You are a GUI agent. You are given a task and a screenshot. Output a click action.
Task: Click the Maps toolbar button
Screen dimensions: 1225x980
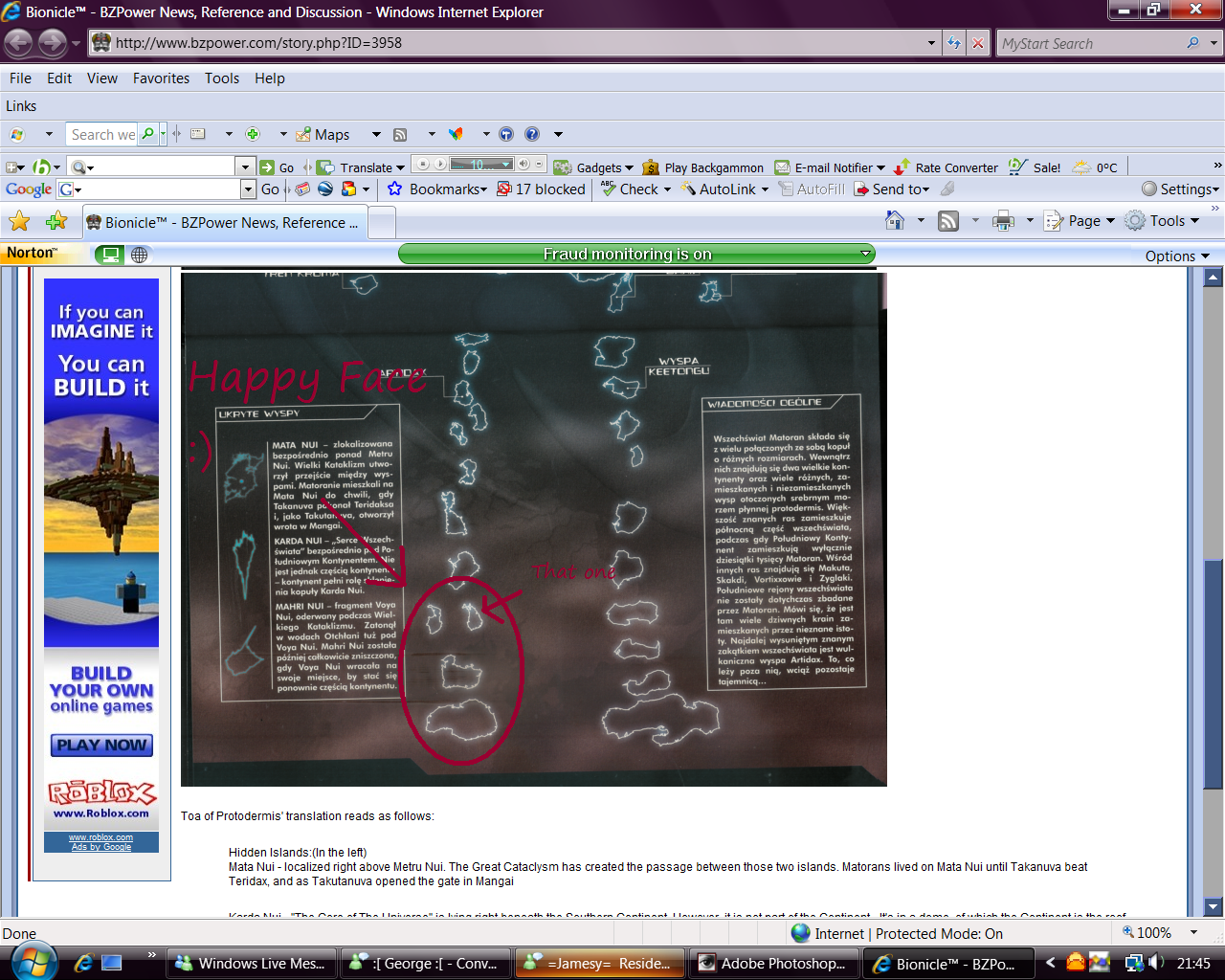[x=323, y=135]
